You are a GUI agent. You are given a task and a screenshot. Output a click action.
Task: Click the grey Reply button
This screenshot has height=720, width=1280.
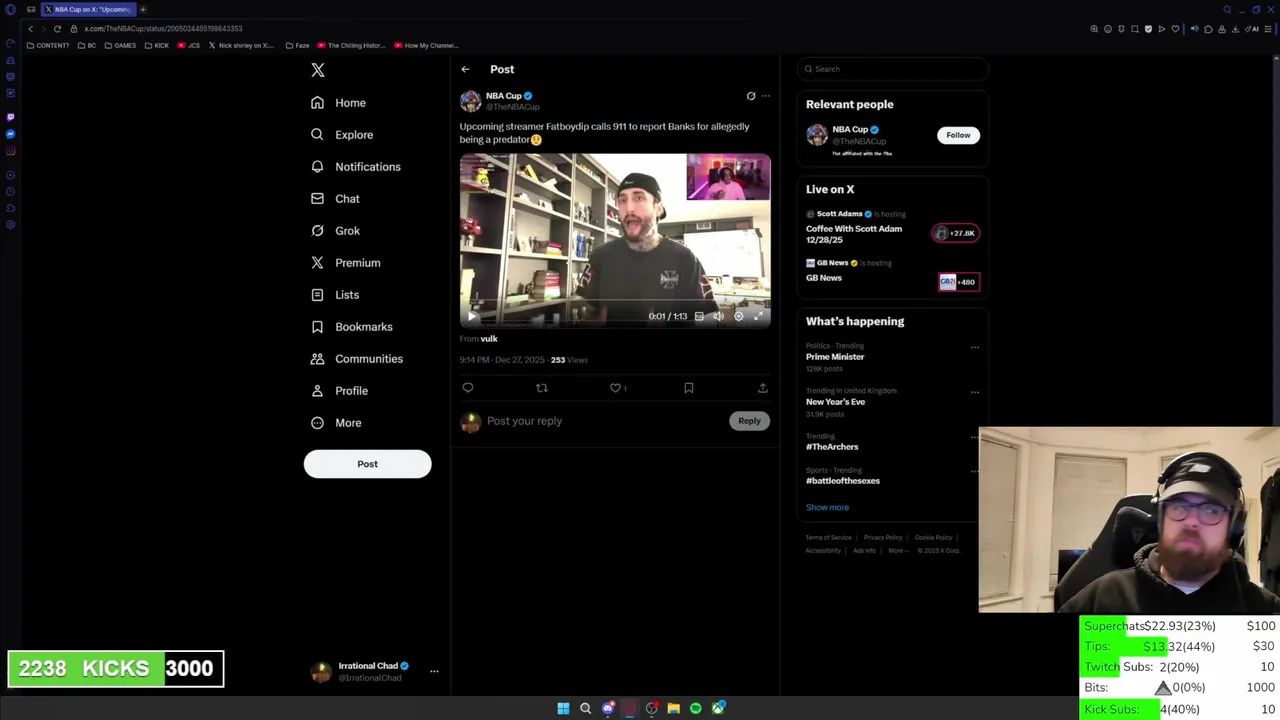(x=749, y=421)
